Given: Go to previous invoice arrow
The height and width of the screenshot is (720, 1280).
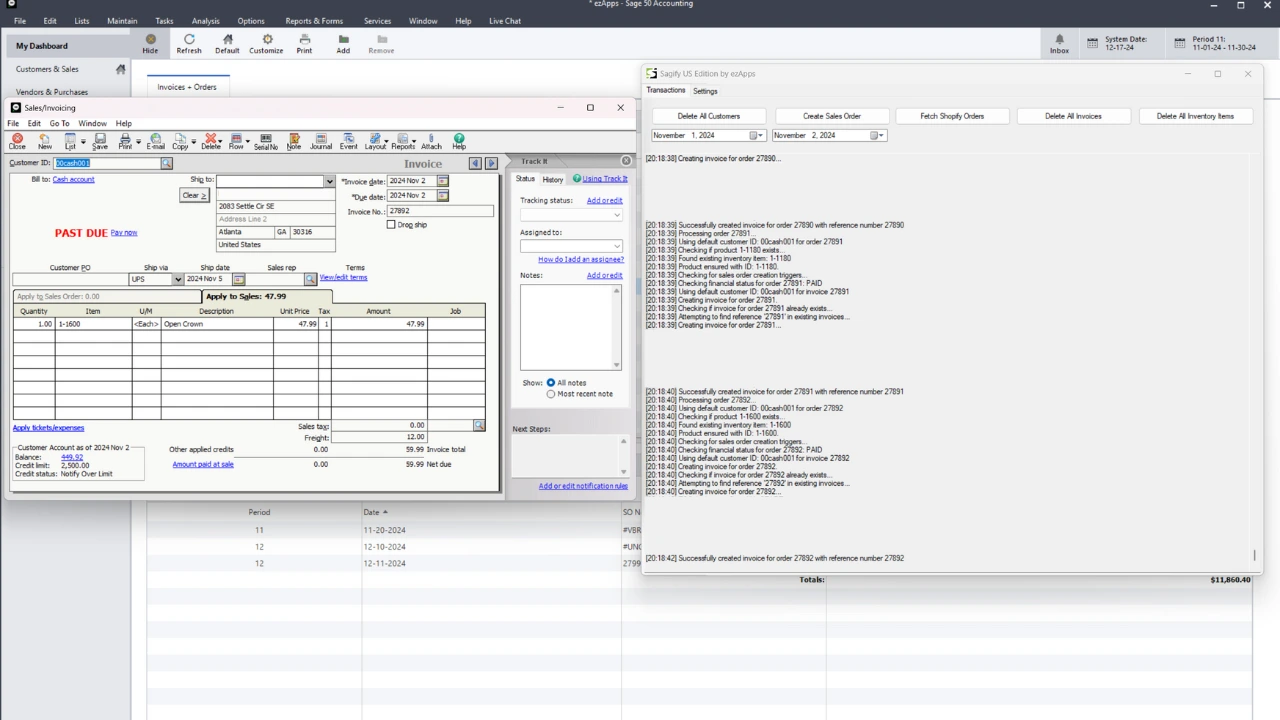Looking at the screenshot, I should point(475,163).
